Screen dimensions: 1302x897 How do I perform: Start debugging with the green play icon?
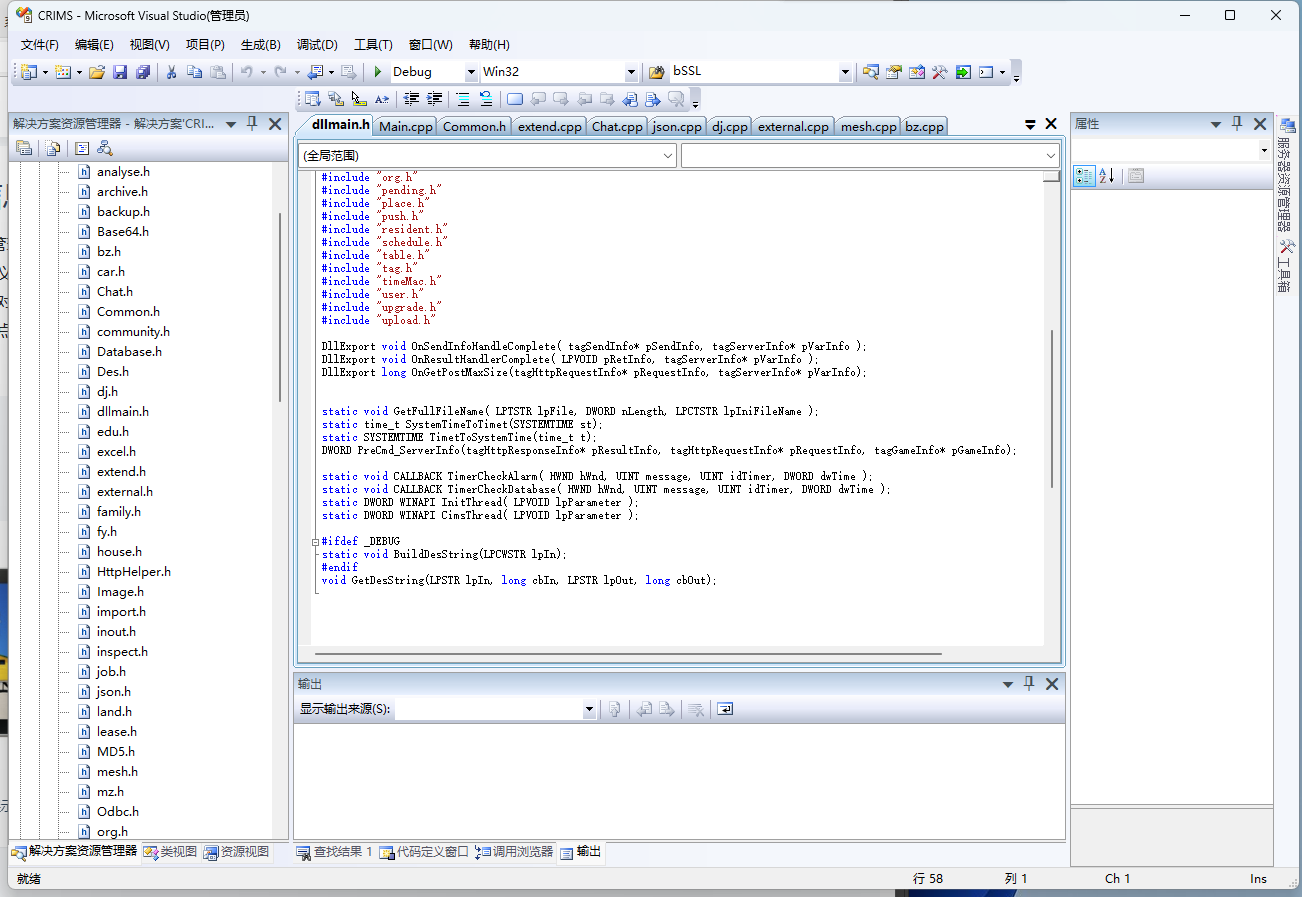(378, 72)
